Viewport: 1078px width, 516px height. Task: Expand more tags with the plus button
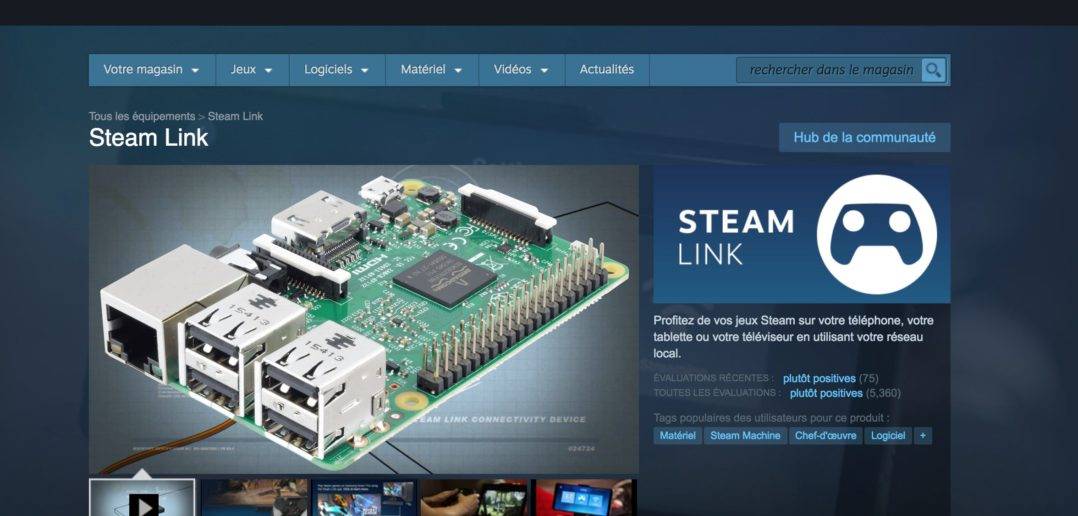(922, 436)
